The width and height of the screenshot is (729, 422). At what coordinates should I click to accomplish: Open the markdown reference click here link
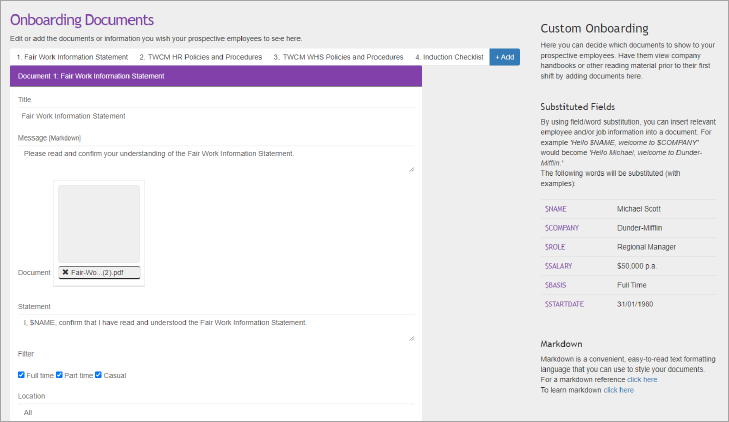(x=642, y=379)
